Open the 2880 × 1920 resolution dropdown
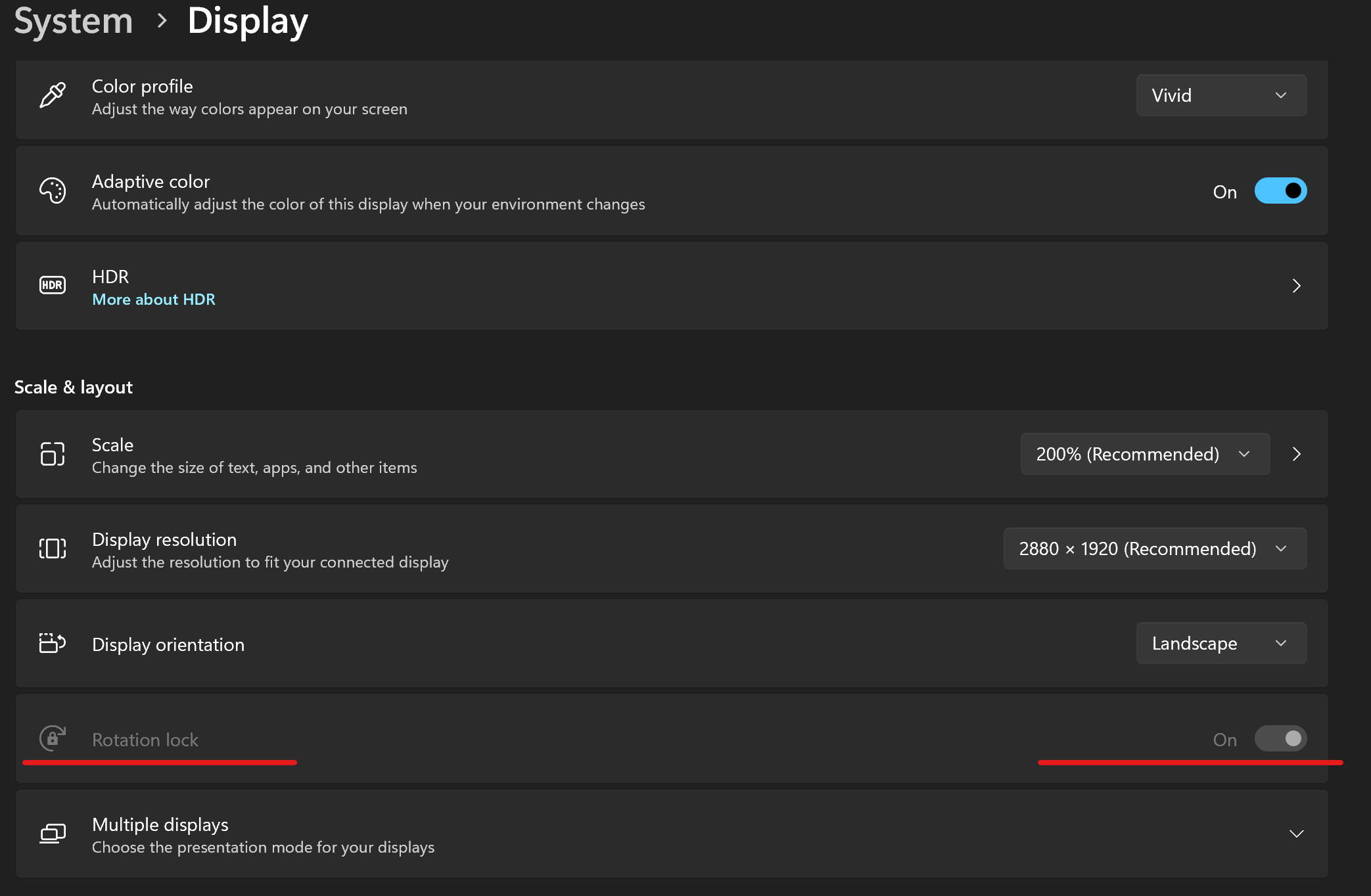The image size is (1371, 896). point(1154,549)
